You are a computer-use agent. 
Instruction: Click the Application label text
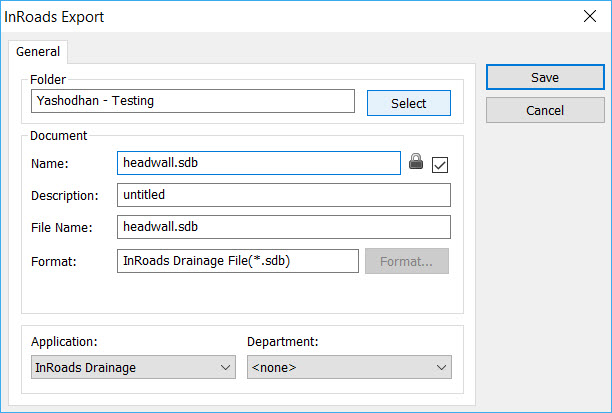(65, 342)
